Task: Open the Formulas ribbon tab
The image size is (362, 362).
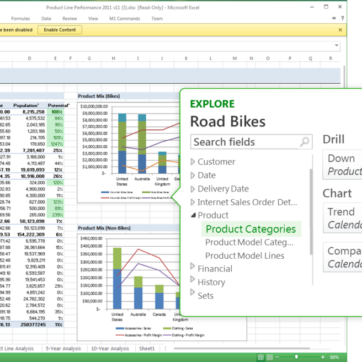Action: click(21, 19)
